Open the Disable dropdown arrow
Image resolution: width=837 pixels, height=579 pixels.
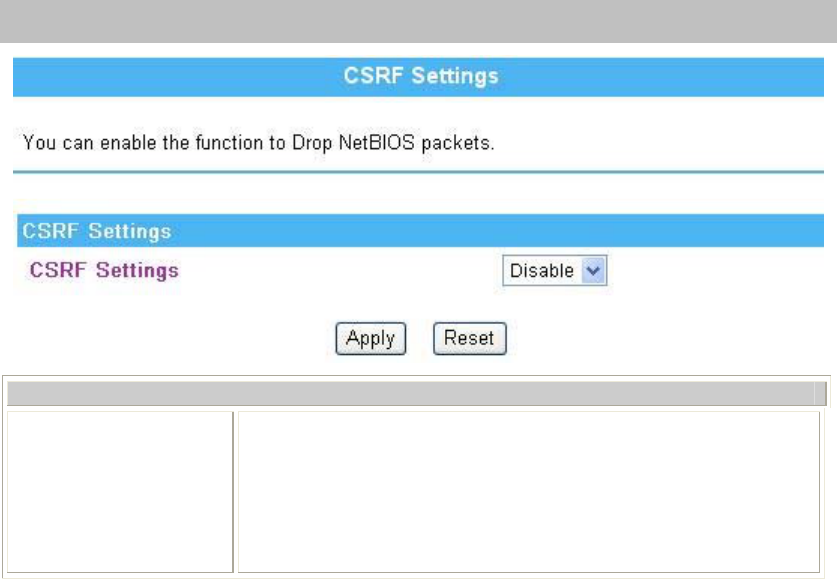coord(593,271)
